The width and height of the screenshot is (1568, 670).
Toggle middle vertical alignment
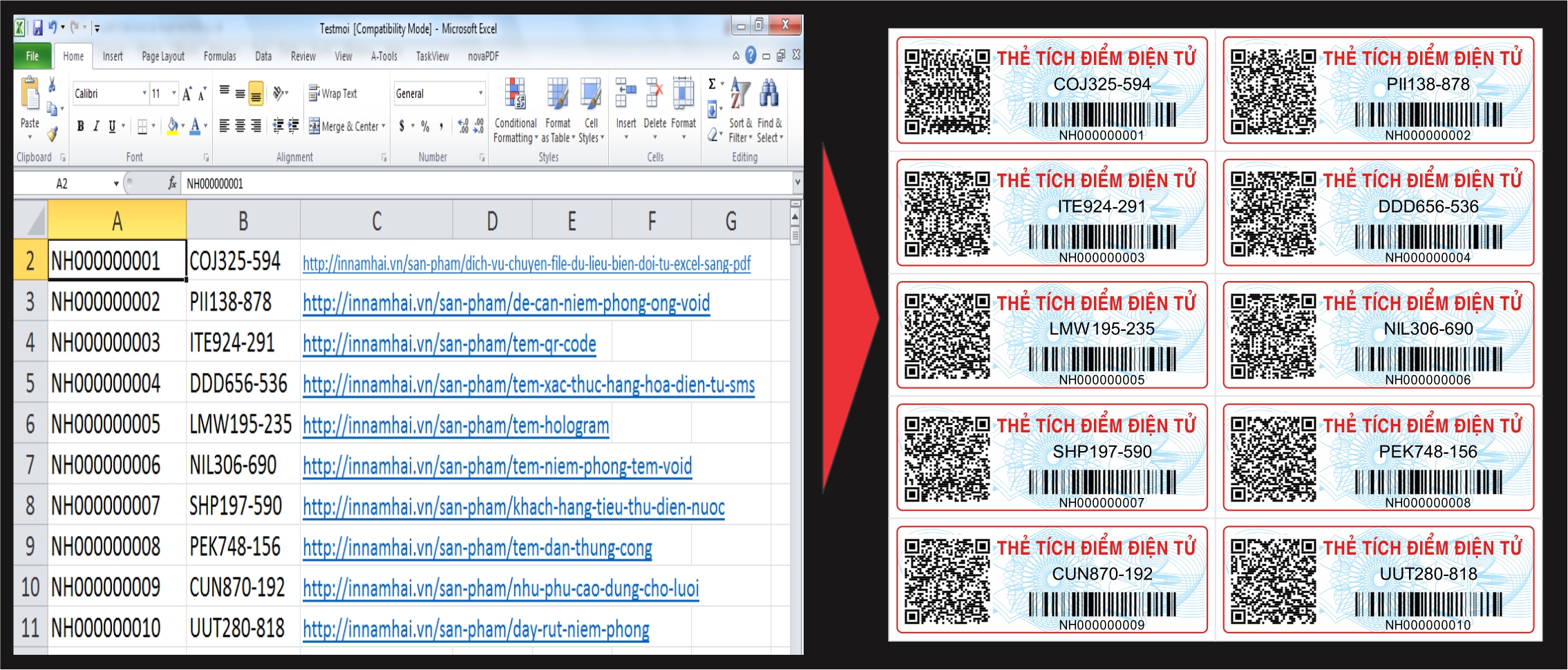point(240,93)
